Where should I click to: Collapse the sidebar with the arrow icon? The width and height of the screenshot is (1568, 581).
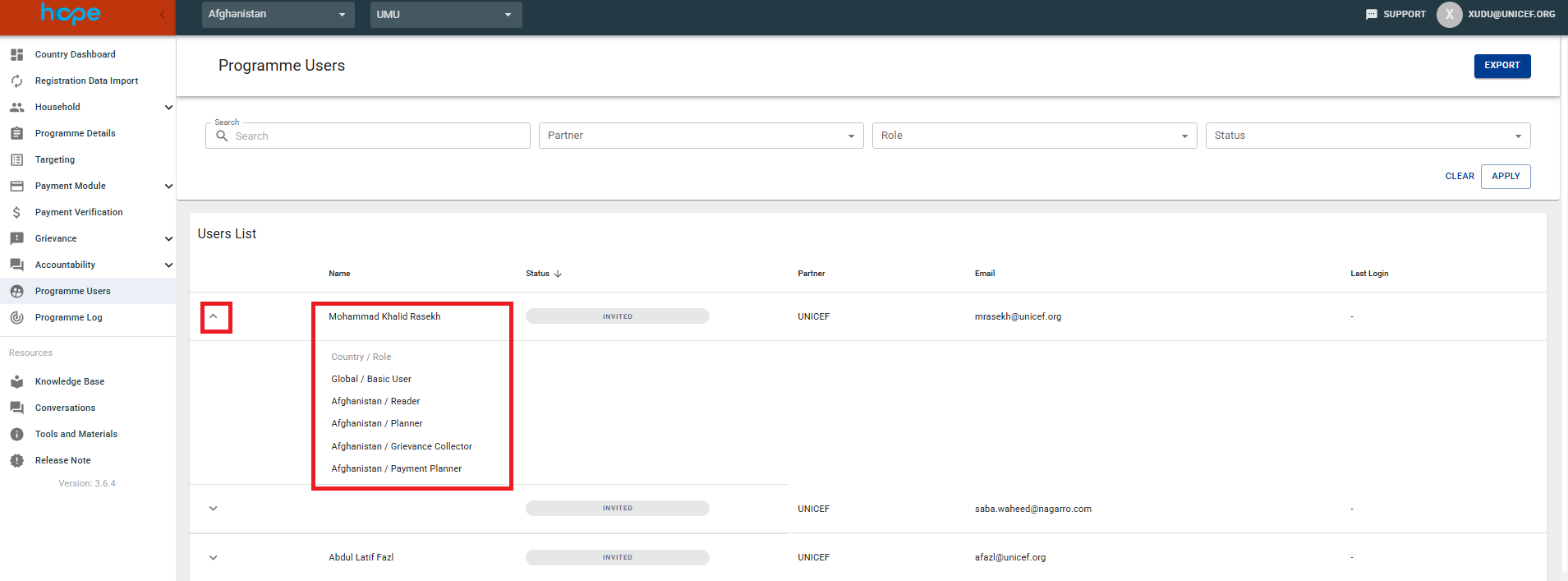(162, 14)
